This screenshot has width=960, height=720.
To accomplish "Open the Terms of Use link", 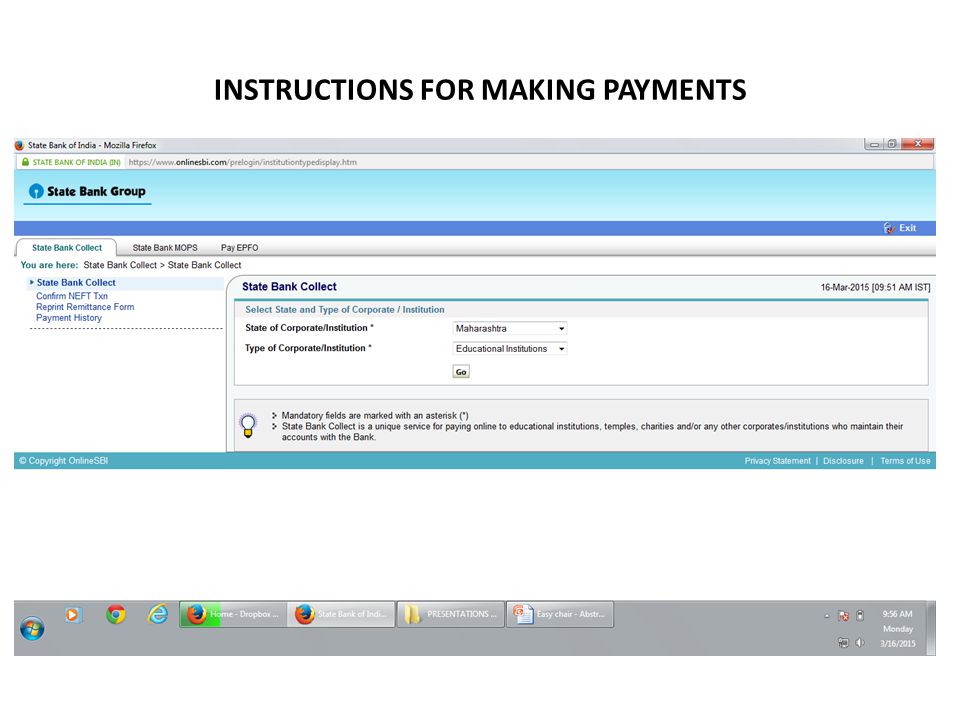I will (905, 461).
